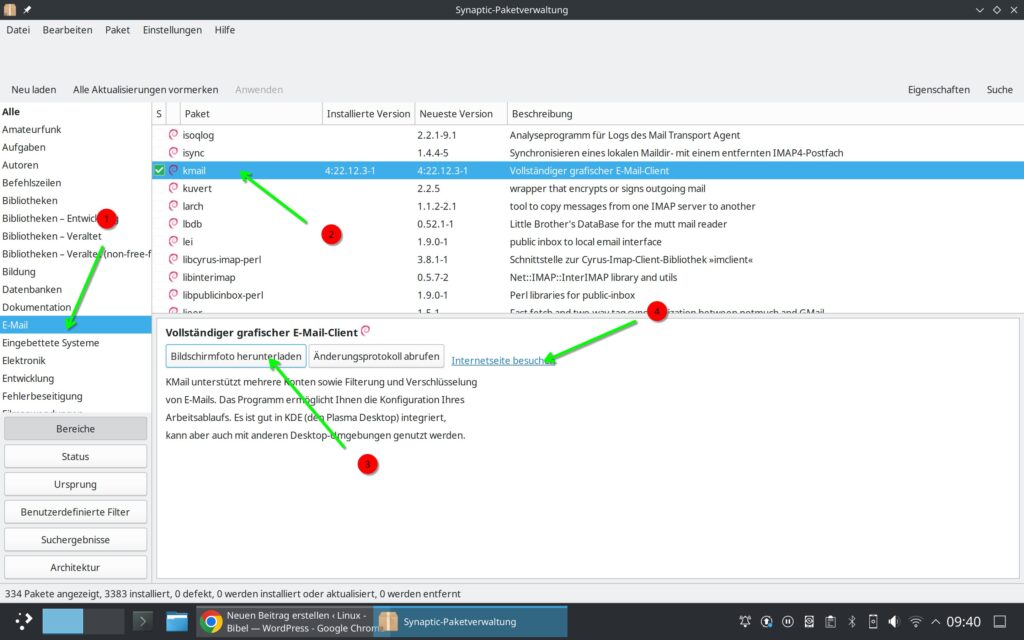Select the Ursprung filter button
The image size is (1024, 640).
[75, 484]
